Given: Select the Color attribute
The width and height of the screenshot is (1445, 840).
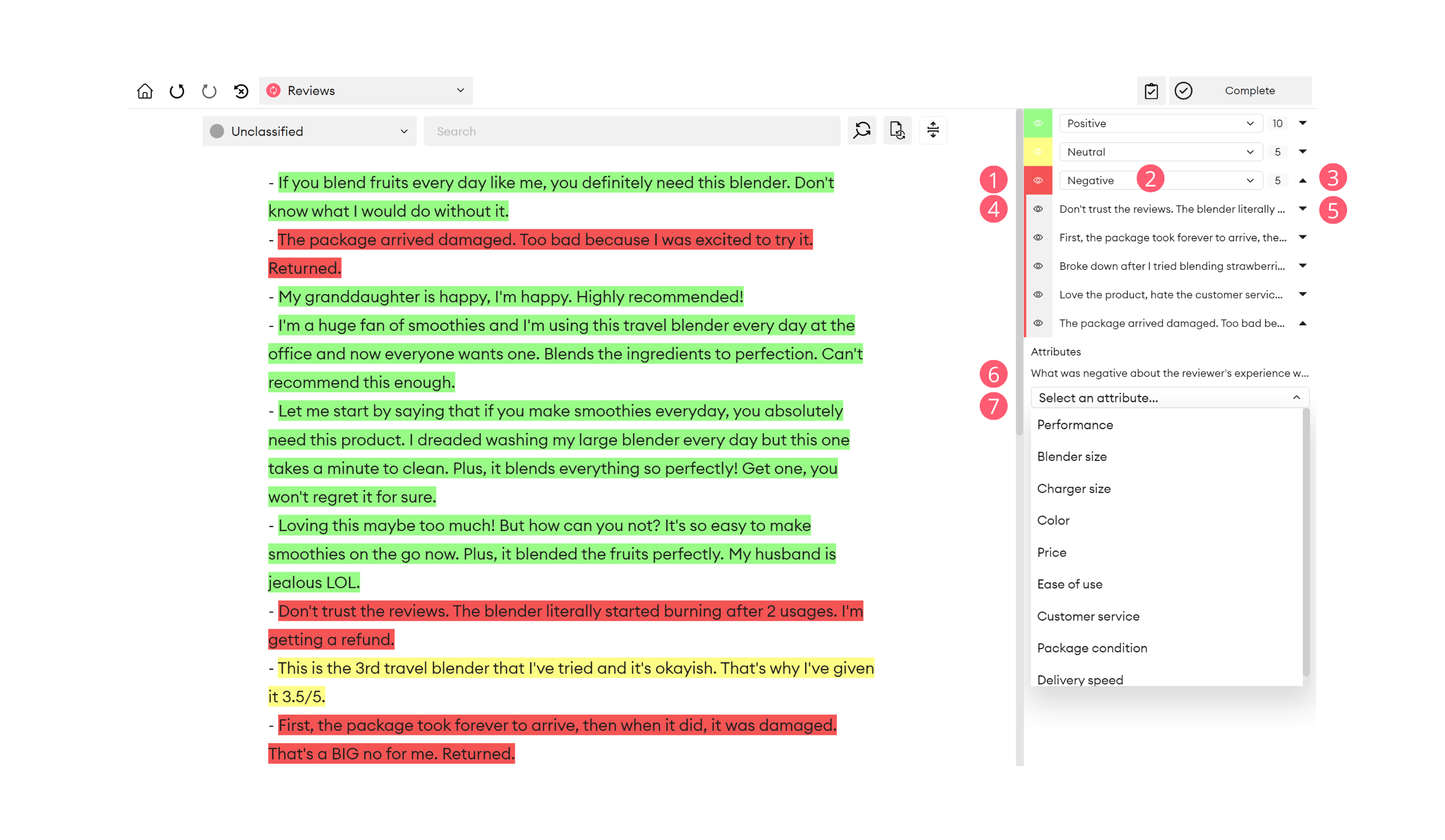Looking at the screenshot, I should pos(1166,520).
